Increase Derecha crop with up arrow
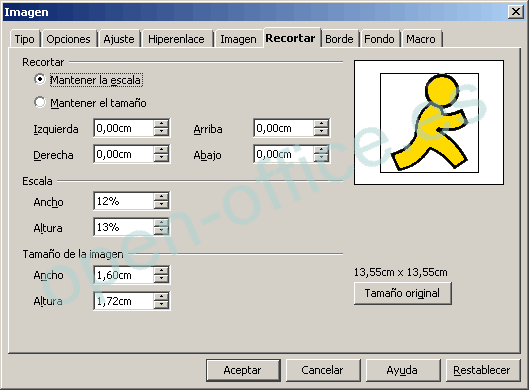Viewport: 529px width, 390px height. (x=161, y=150)
